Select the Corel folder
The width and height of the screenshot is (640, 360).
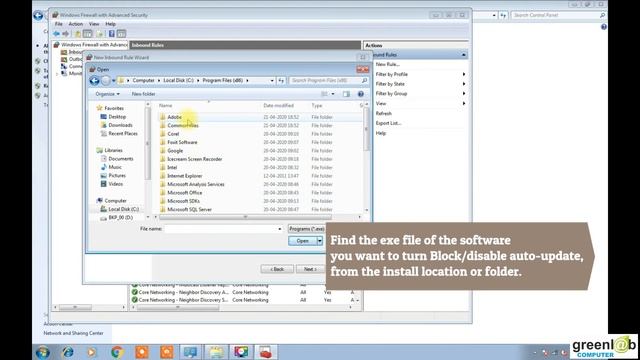(173, 134)
